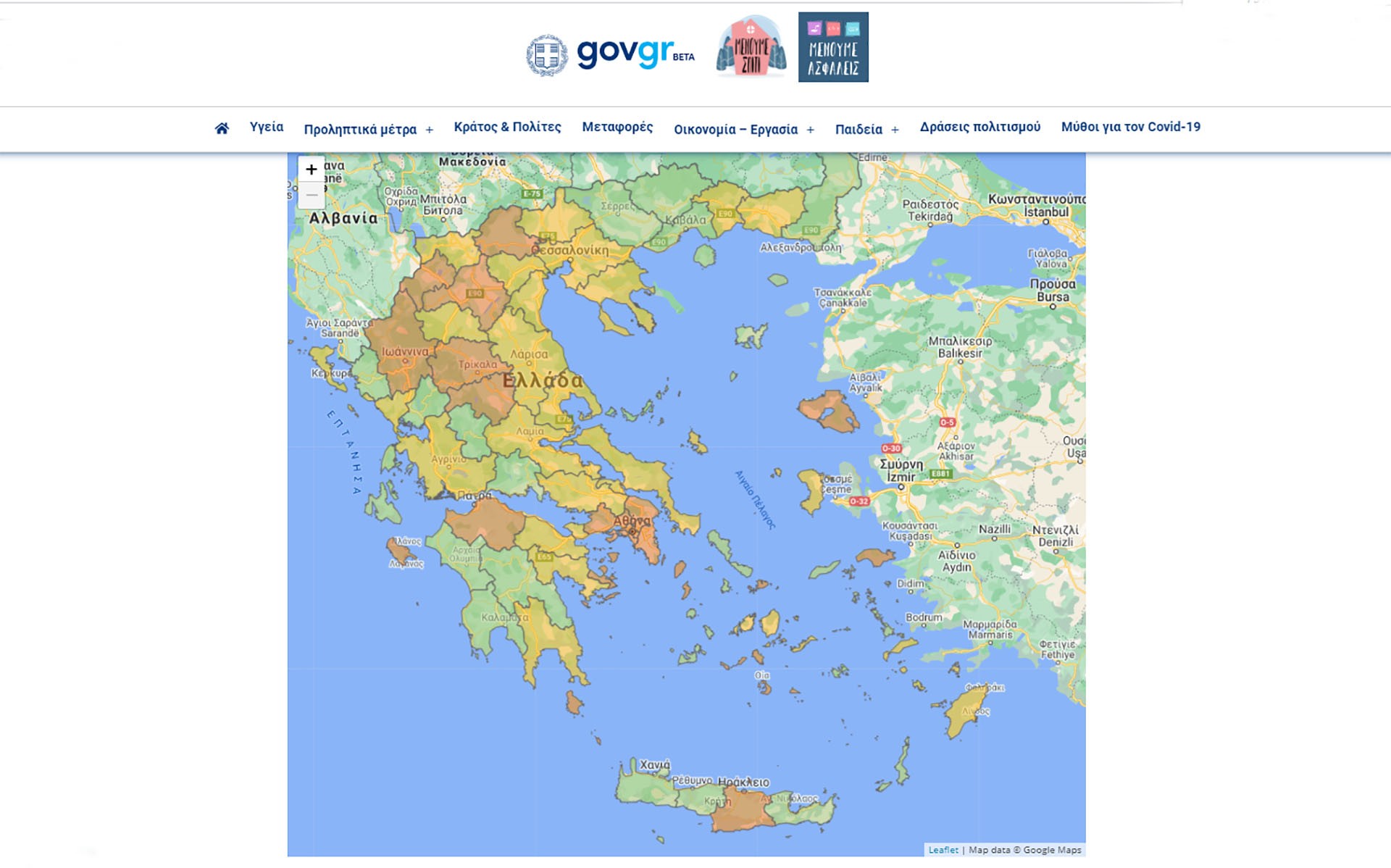Click the Greek coat of arms emblem

[x=548, y=53]
